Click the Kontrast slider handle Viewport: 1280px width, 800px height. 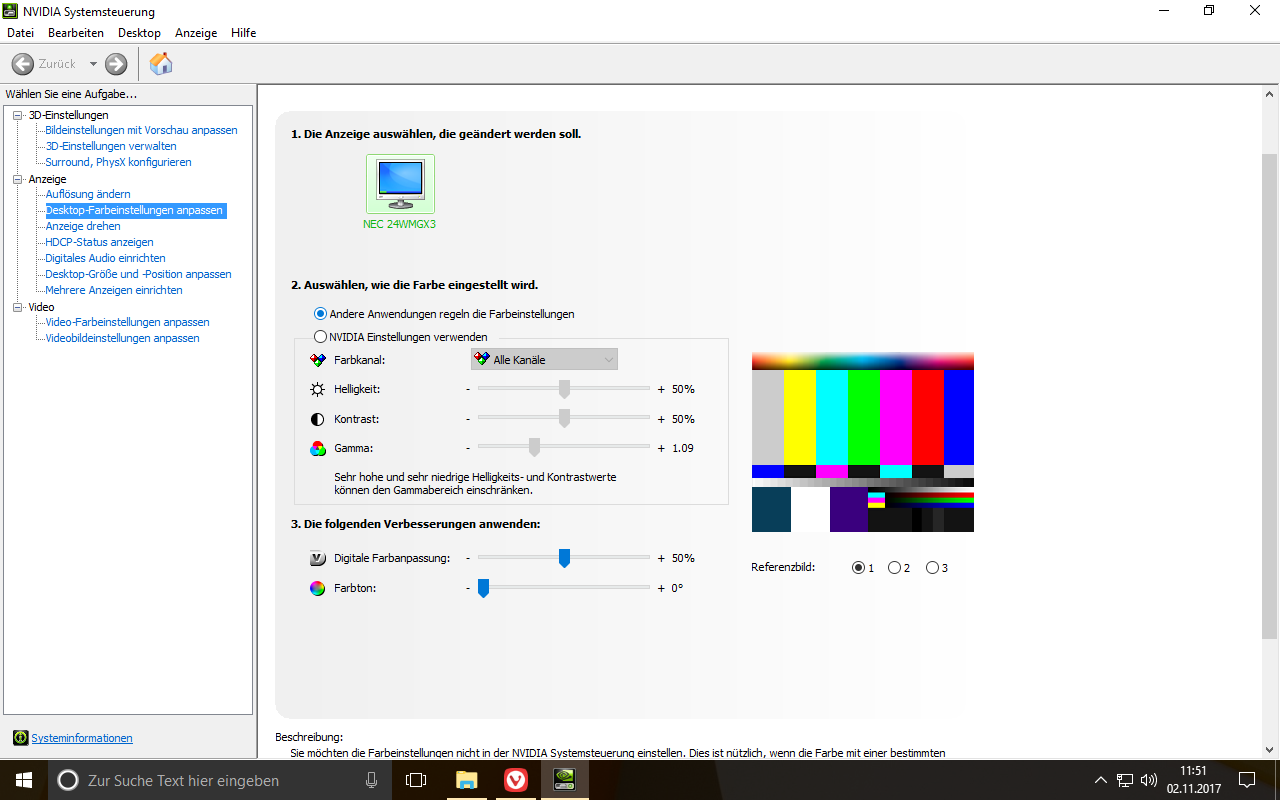(x=564, y=419)
